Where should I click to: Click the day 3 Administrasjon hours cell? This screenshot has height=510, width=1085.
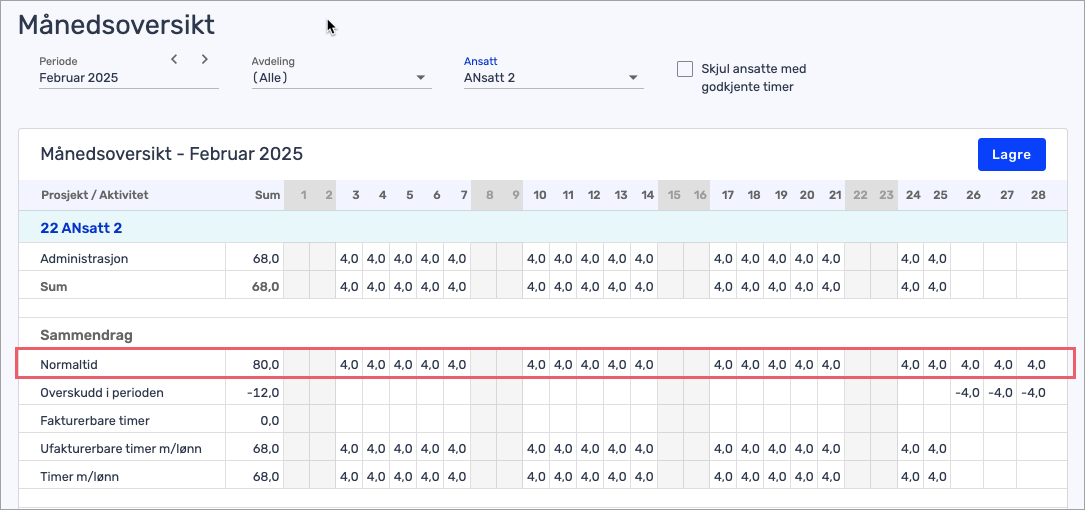click(x=349, y=259)
